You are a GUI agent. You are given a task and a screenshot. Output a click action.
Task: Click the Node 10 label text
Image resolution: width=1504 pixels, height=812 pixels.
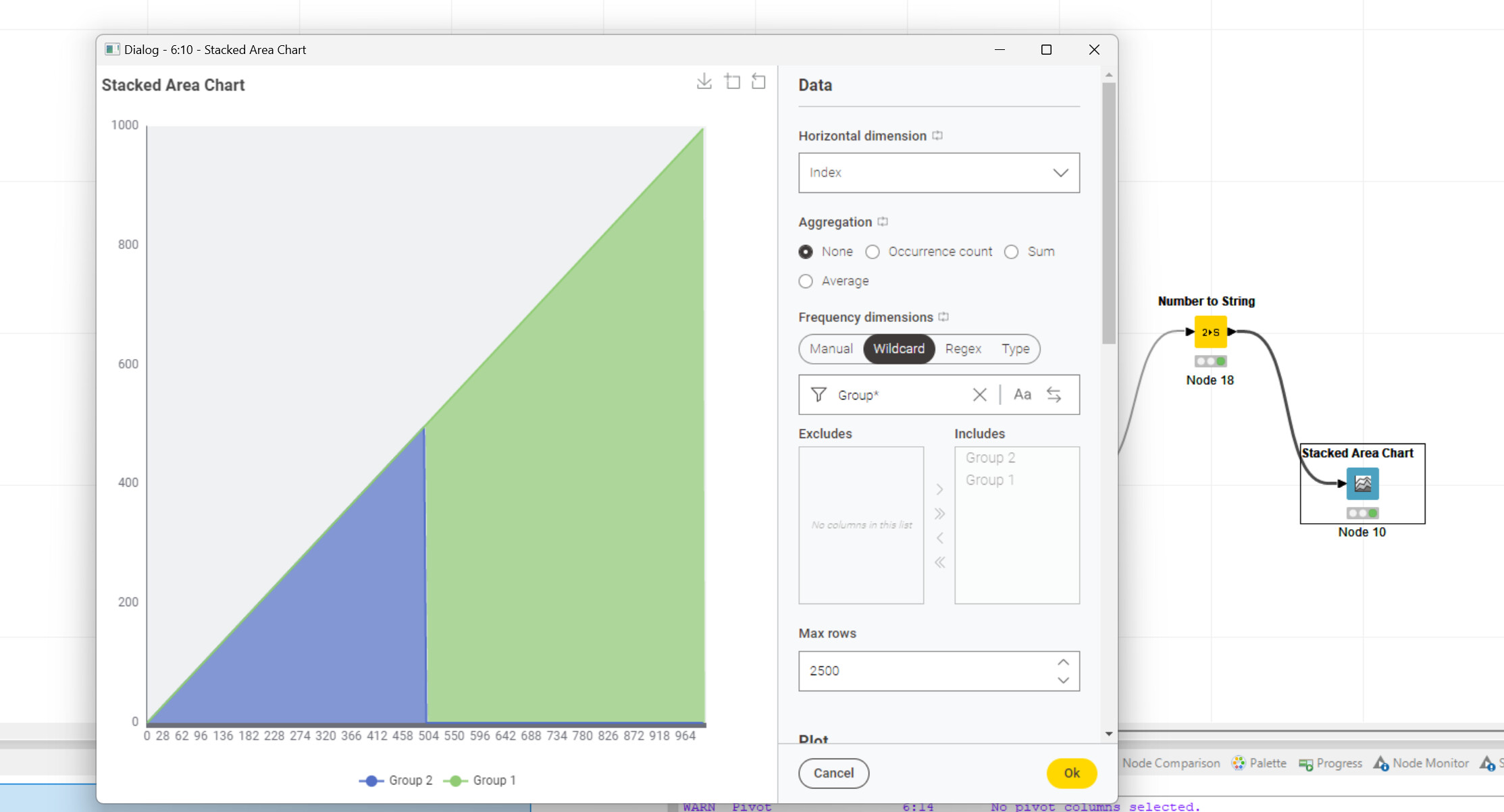coord(1362,532)
